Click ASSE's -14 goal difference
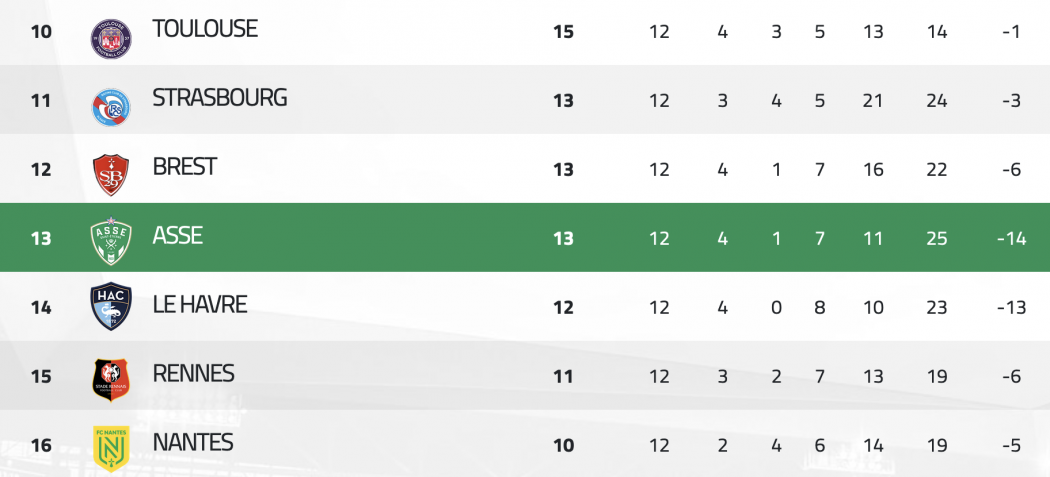This screenshot has height=477, width=1050. [x=1011, y=238]
